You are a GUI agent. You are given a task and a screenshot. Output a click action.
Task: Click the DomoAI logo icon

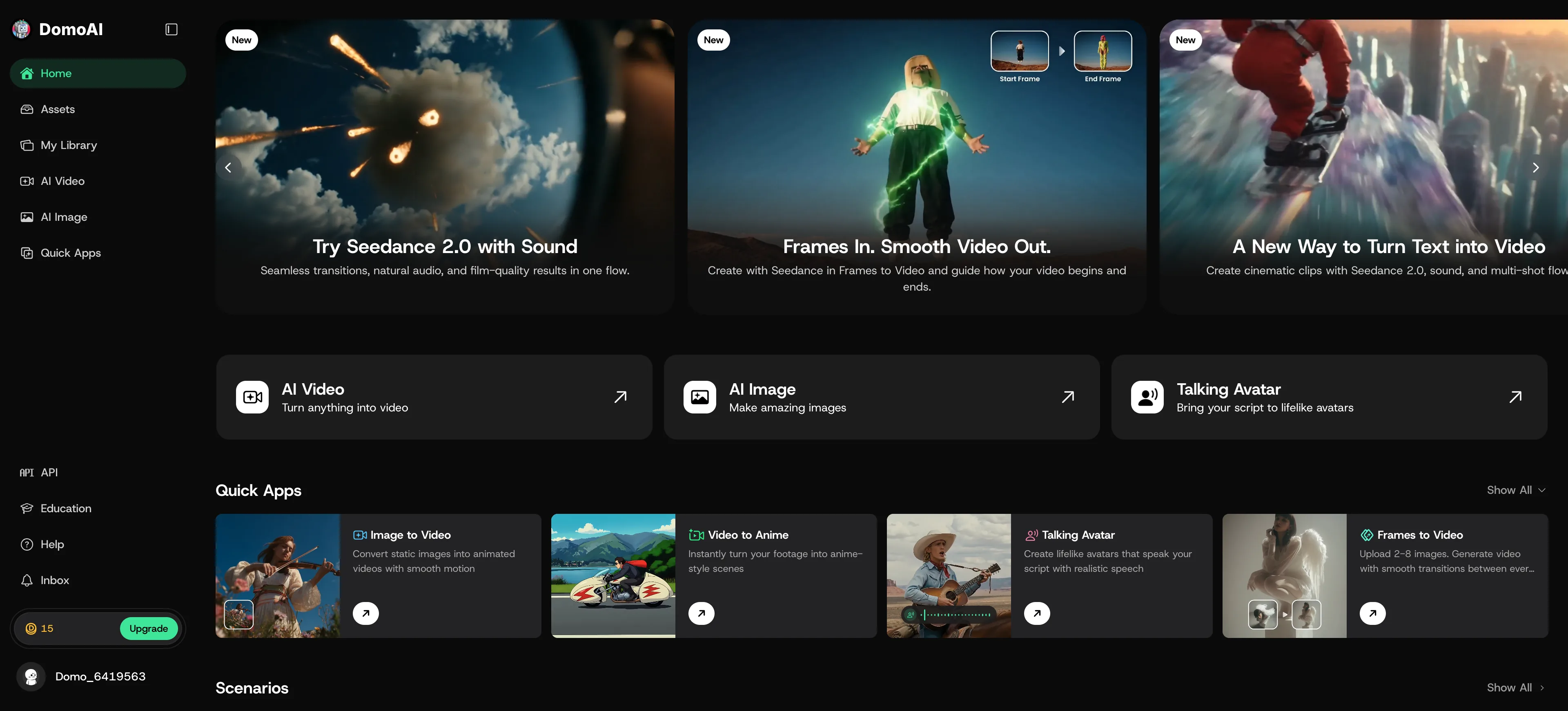point(21,29)
